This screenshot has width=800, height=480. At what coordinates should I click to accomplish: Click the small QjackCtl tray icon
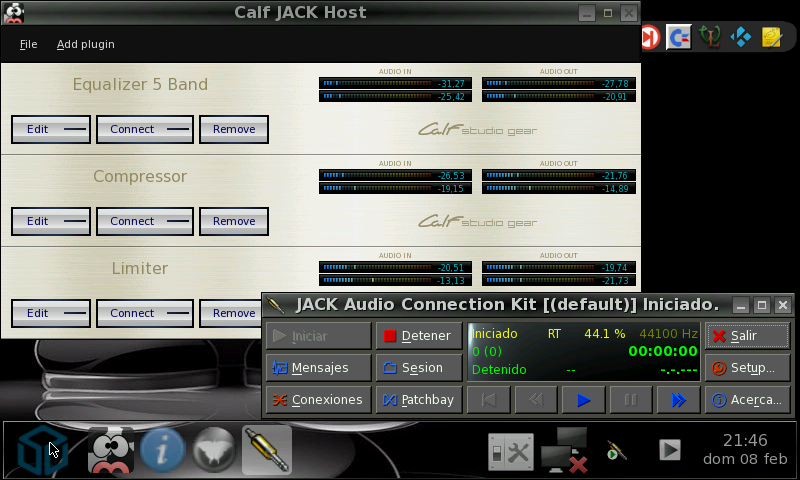pos(616,450)
